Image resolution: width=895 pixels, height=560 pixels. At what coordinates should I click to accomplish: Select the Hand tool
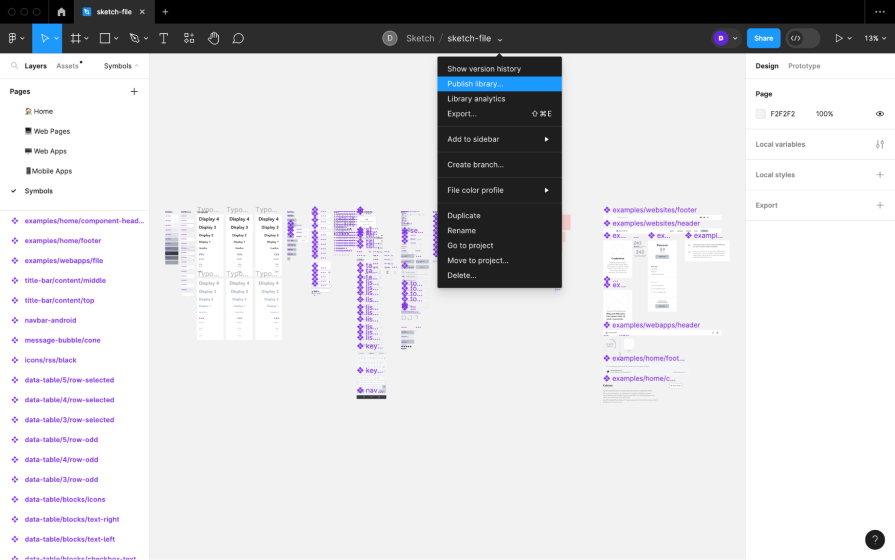tap(213, 38)
